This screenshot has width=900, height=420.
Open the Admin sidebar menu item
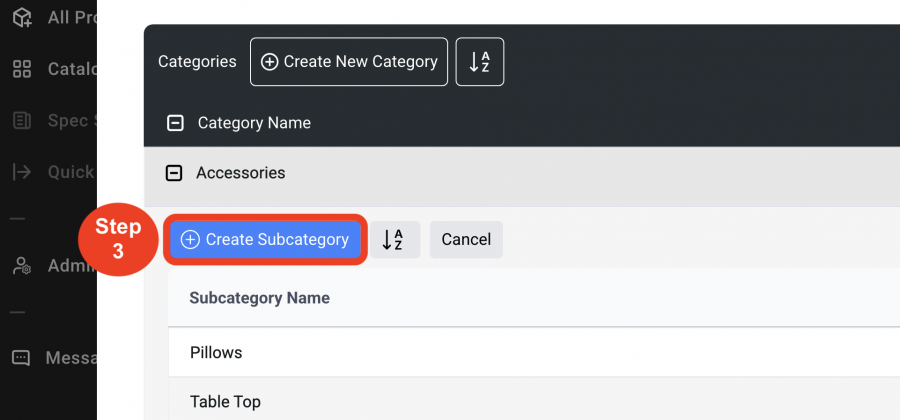click(x=70, y=266)
